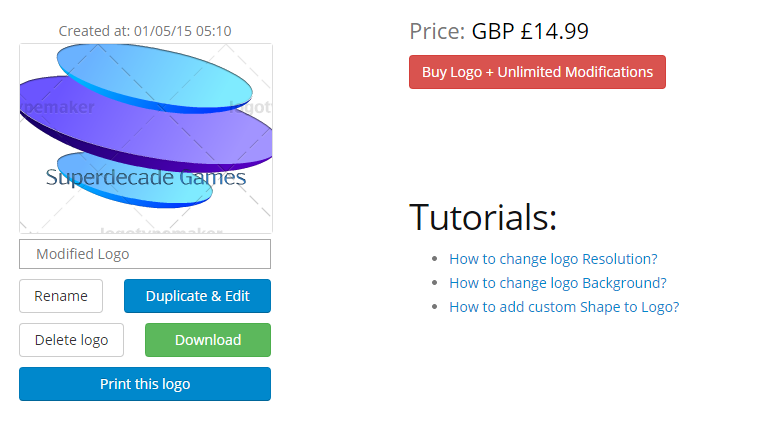The height and width of the screenshot is (423, 763).
Task: Open Duplicate & Edit for this logo
Action: click(x=197, y=296)
